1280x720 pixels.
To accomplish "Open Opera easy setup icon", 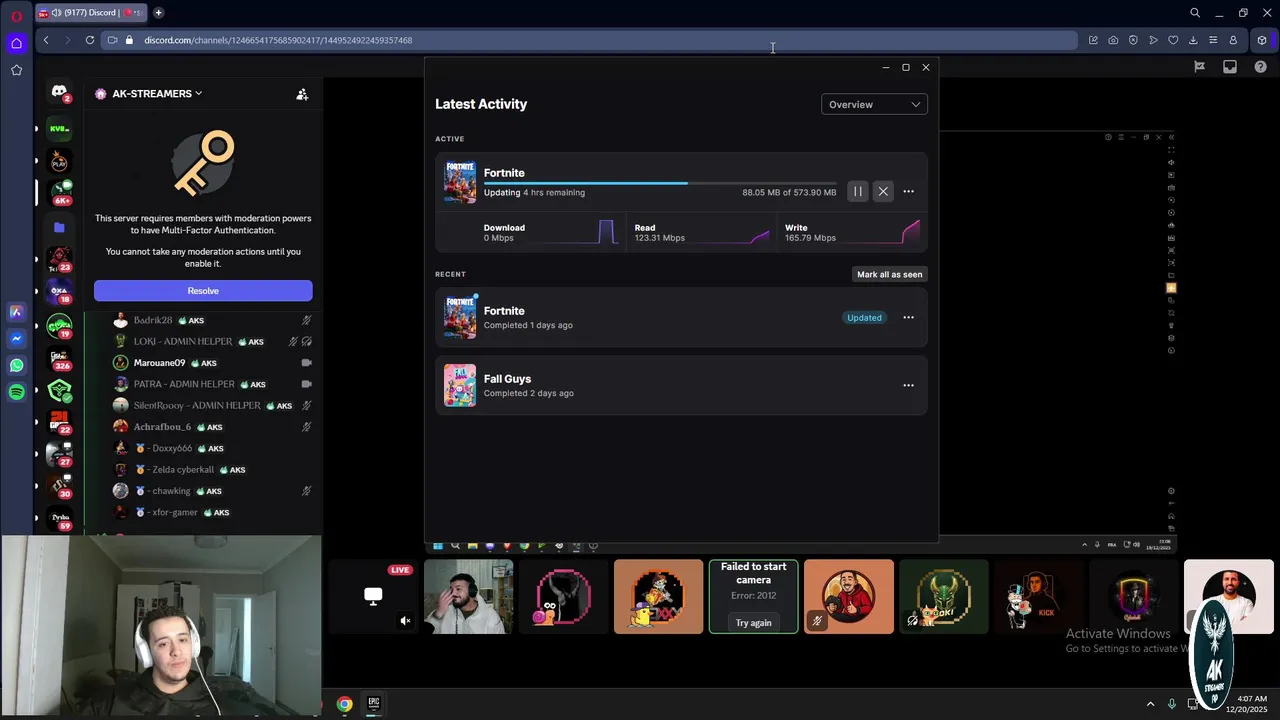I will point(1213,40).
